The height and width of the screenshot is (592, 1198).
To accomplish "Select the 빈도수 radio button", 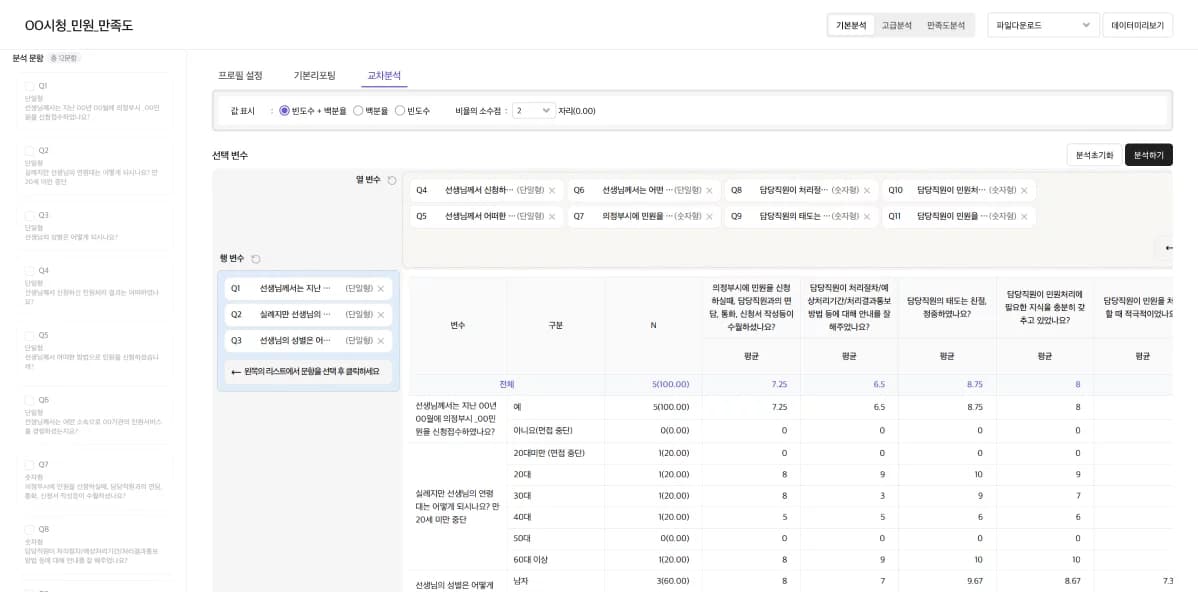I will tap(400, 110).
